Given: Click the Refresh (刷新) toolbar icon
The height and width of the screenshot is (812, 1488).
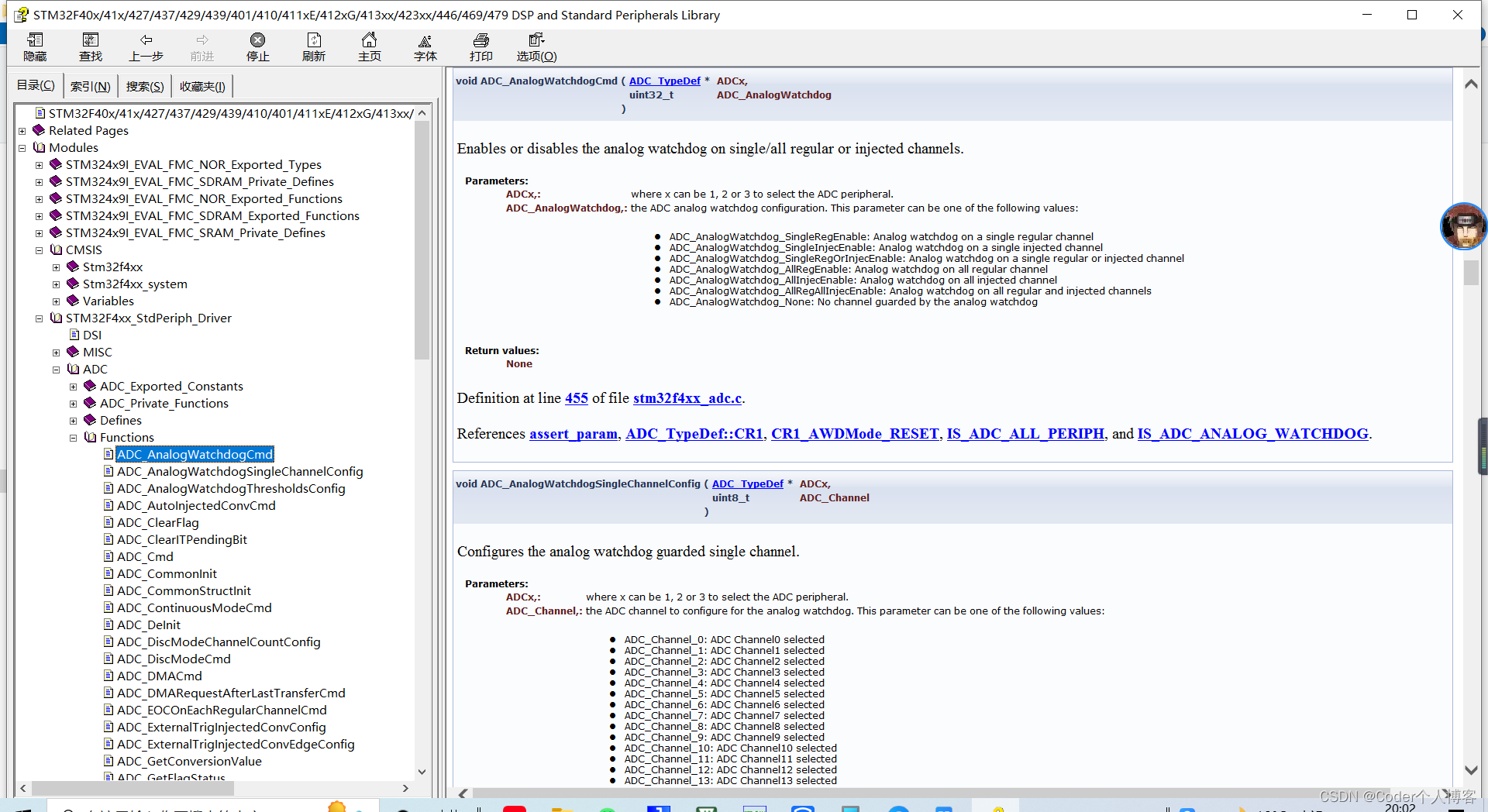Looking at the screenshot, I should [x=314, y=46].
